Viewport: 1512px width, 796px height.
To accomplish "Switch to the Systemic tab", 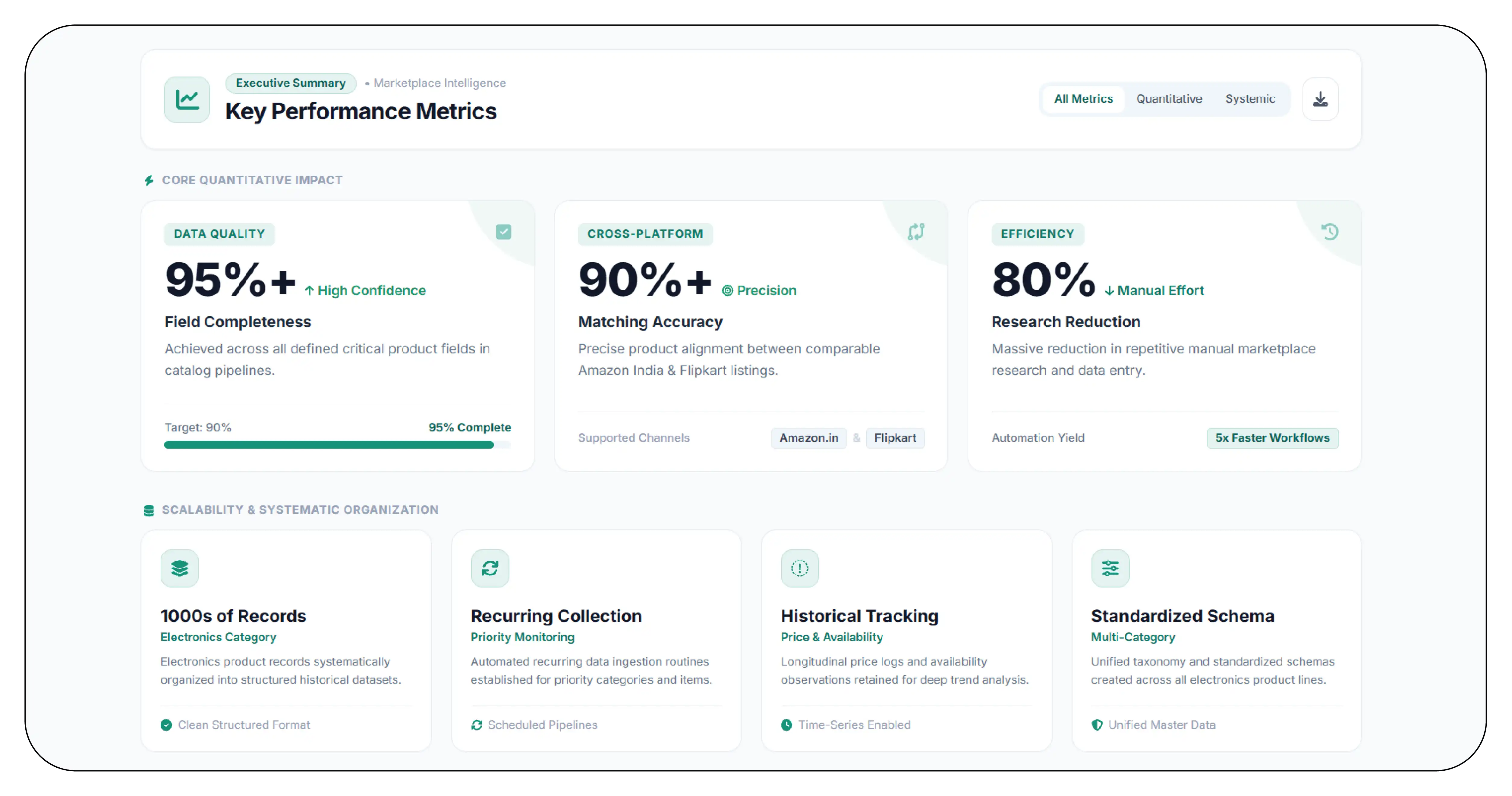I will tap(1250, 99).
